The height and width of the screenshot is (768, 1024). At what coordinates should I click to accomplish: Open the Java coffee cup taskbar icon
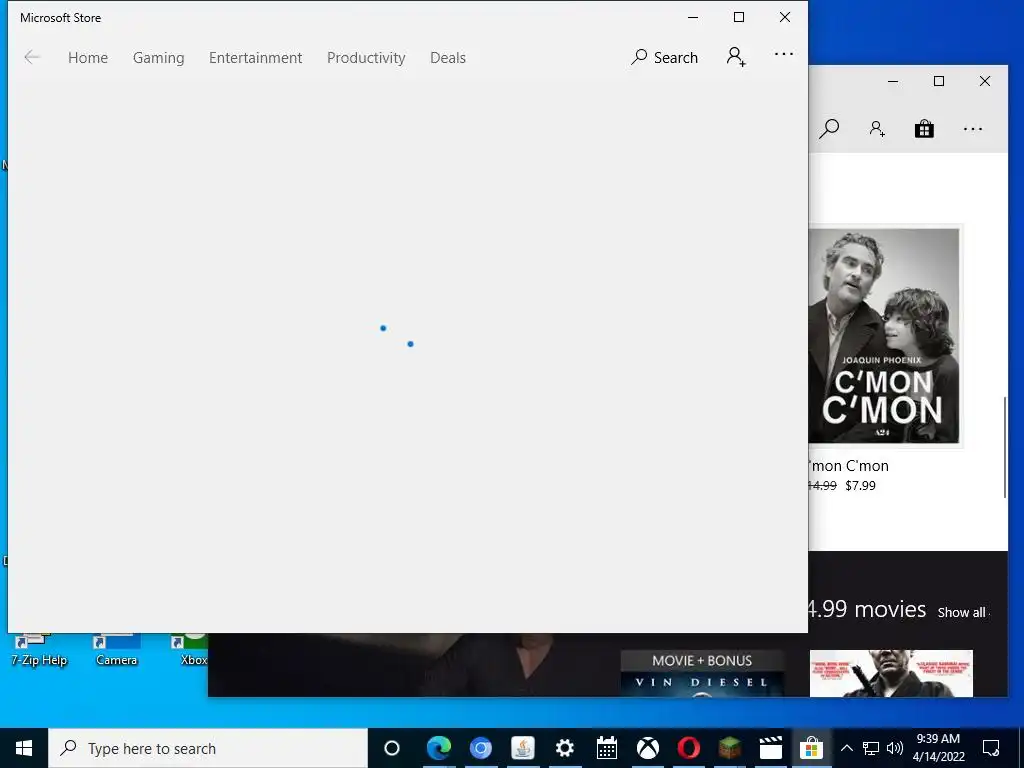[522, 748]
